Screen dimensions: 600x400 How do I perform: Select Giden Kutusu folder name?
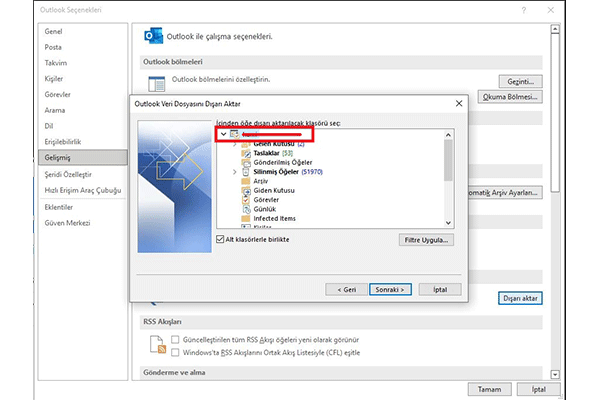pyautogui.click(x=274, y=190)
